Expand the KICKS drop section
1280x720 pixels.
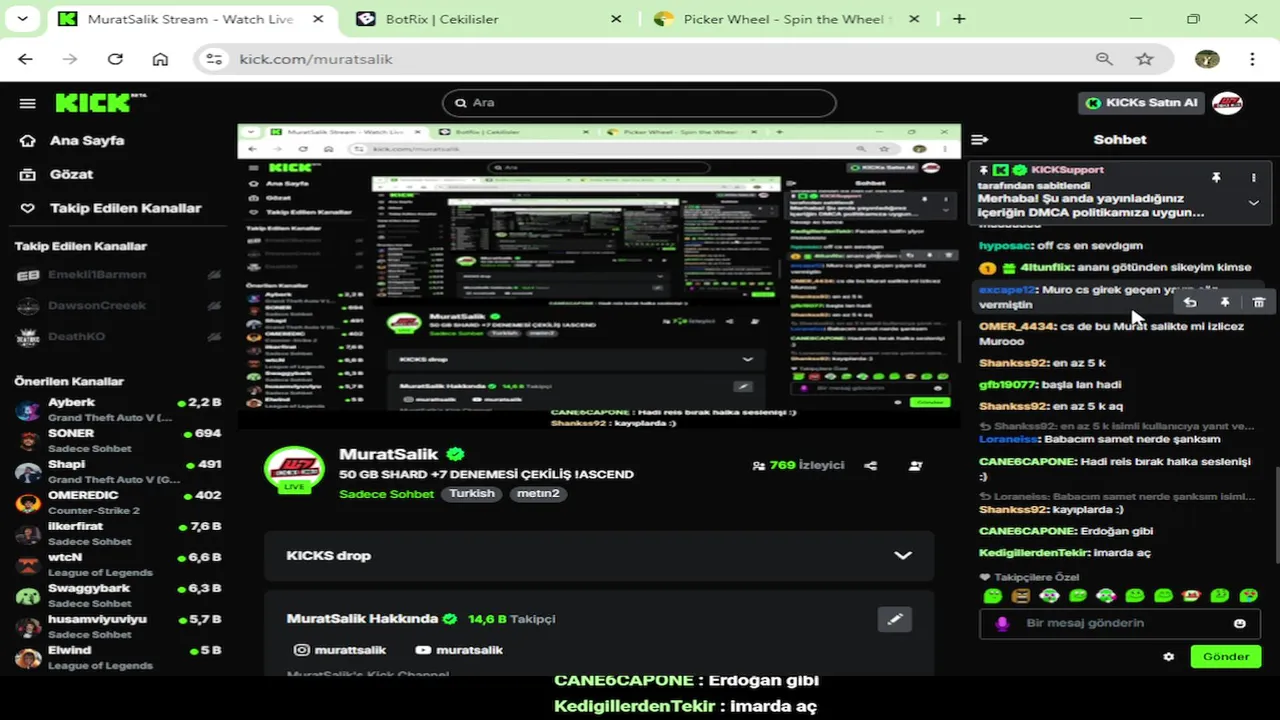(x=902, y=555)
